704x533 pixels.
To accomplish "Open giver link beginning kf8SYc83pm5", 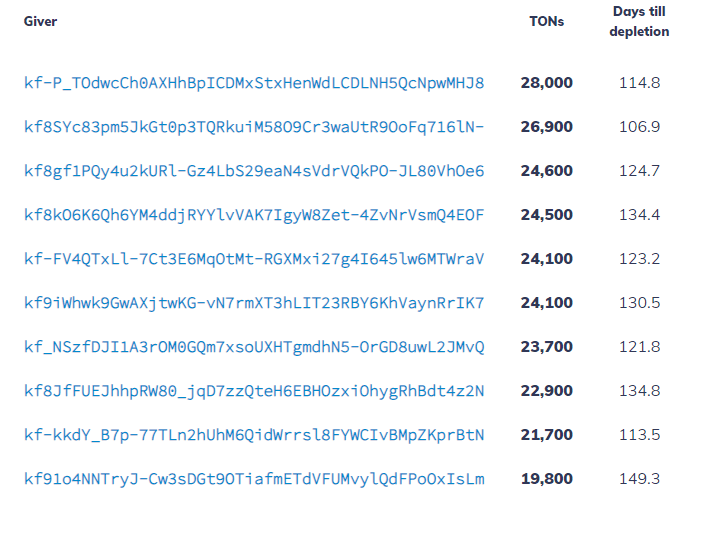I will (254, 127).
